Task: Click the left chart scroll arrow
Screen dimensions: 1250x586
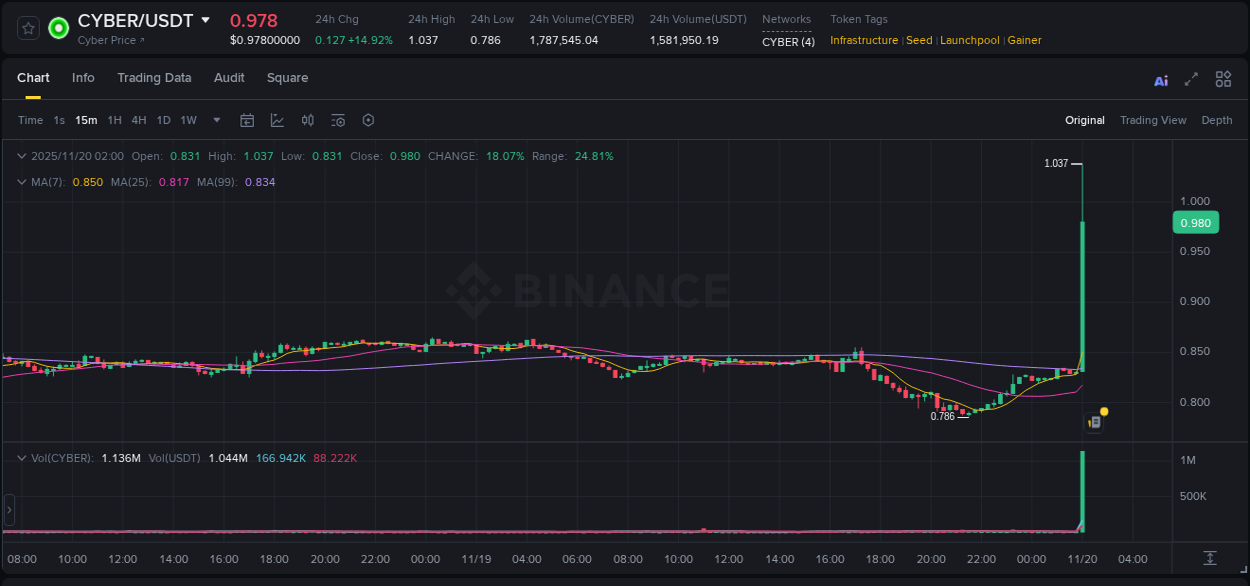Action: (9, 510)
